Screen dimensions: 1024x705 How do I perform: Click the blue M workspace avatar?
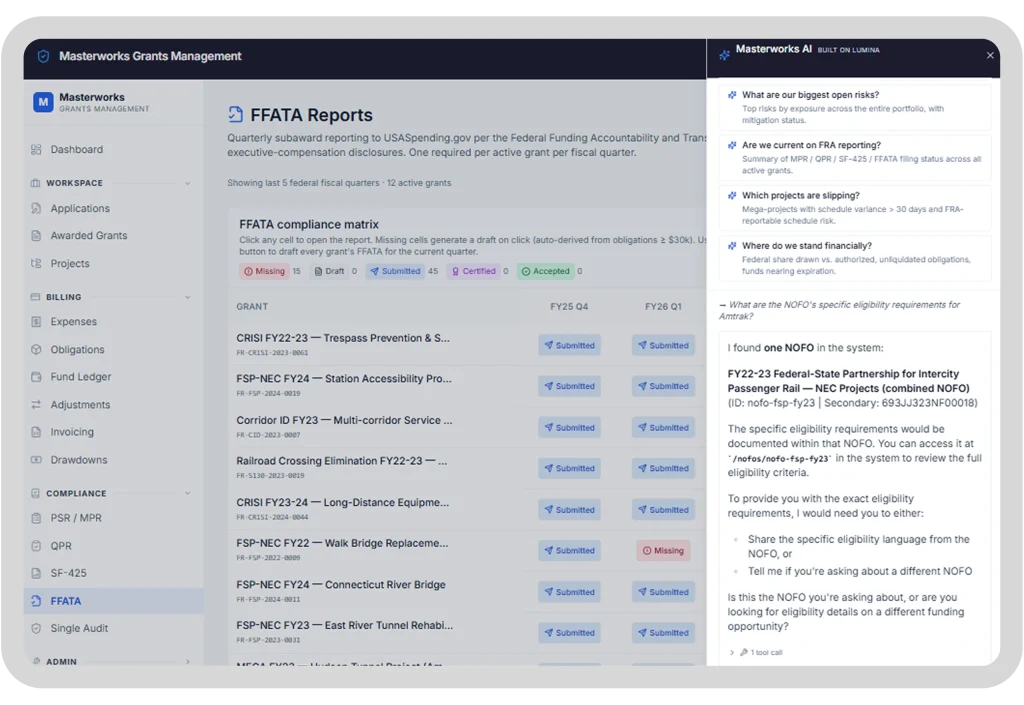click(43, 102)
